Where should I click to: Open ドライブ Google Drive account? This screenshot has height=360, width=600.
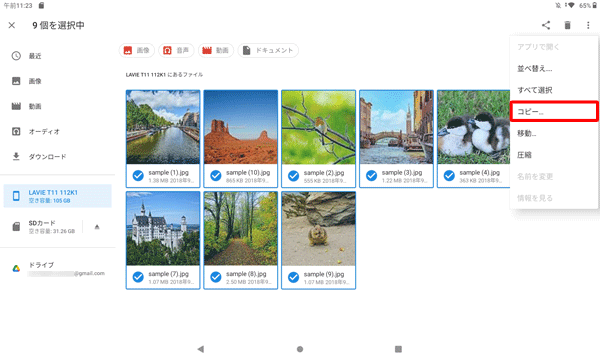pos(57,269)
